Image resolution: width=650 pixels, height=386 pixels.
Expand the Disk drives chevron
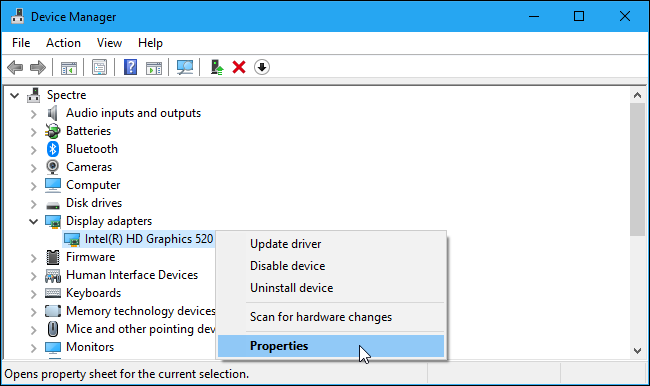pos(34,204)
